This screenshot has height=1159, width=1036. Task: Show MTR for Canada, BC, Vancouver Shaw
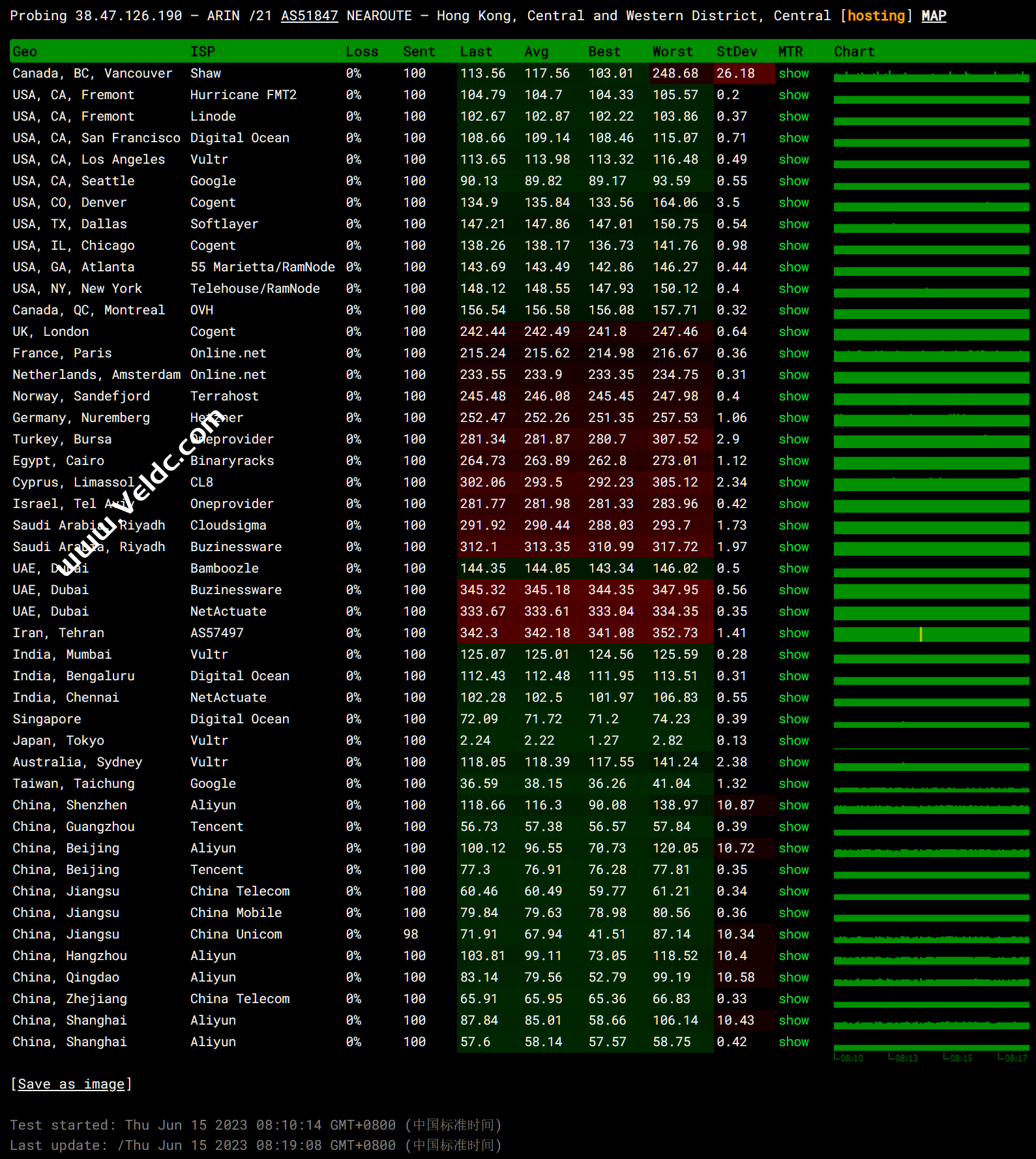click(x=793, y=74)
